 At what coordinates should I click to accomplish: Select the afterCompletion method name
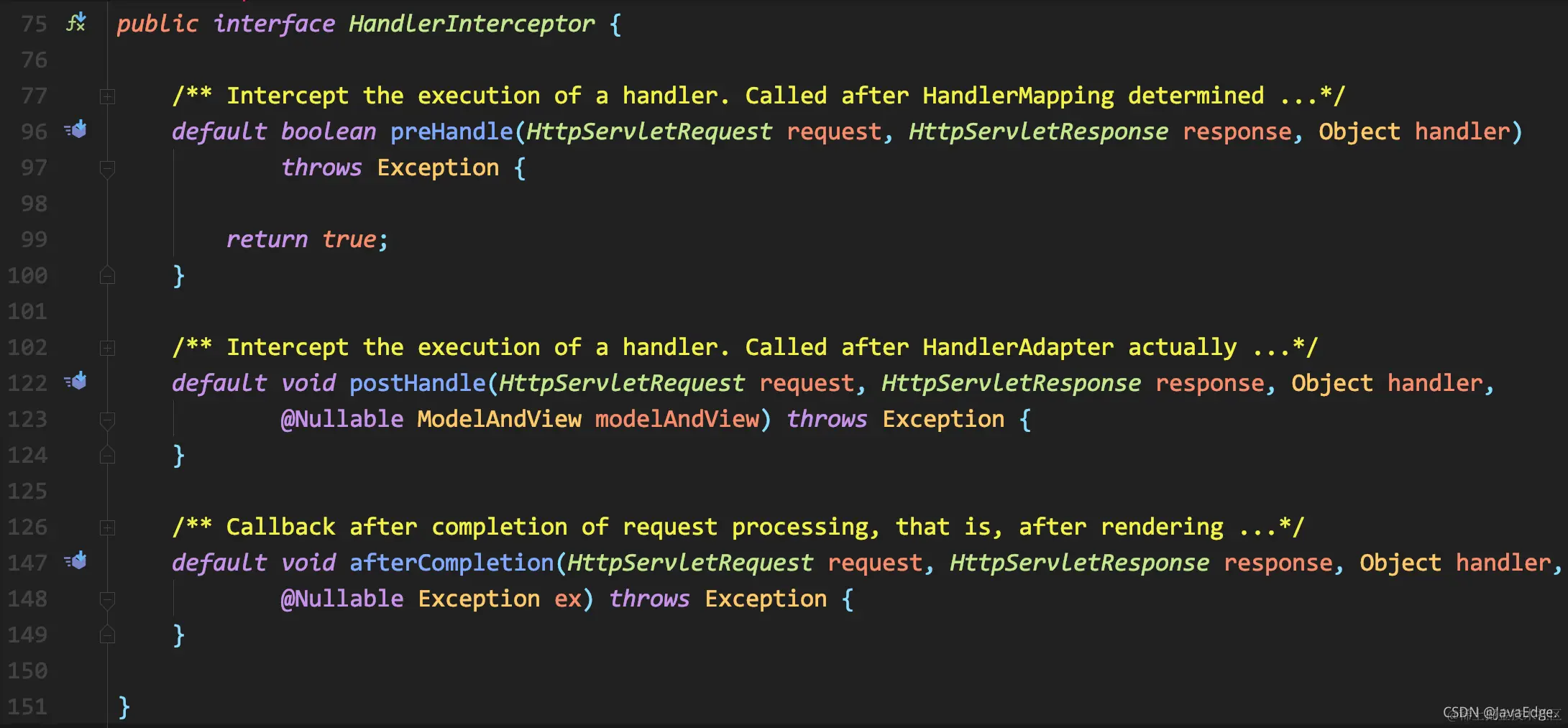451,563
